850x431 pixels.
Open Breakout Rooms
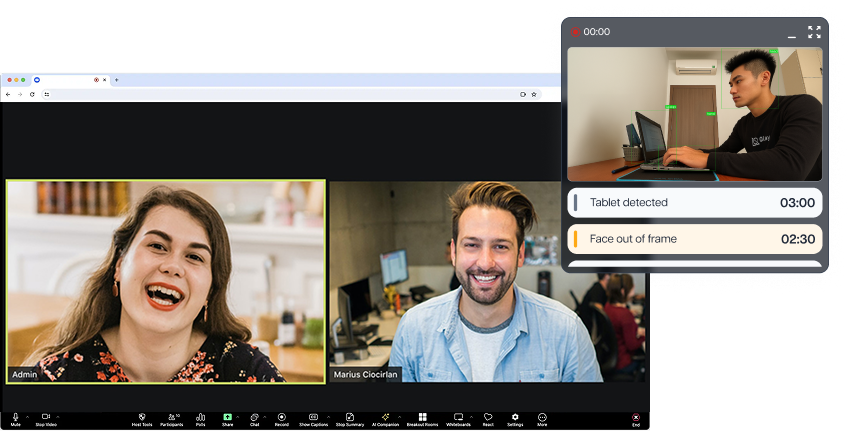[x=423, y=417]
